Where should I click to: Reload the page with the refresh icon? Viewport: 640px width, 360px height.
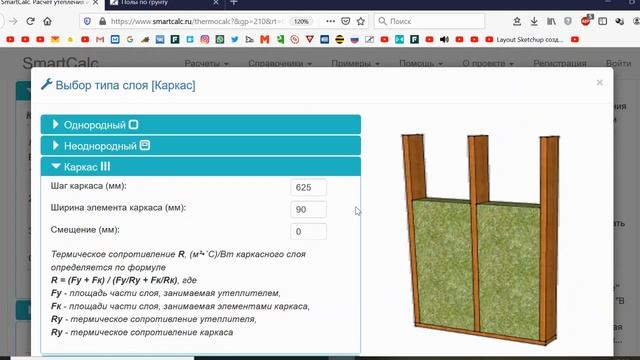[30, 21]
